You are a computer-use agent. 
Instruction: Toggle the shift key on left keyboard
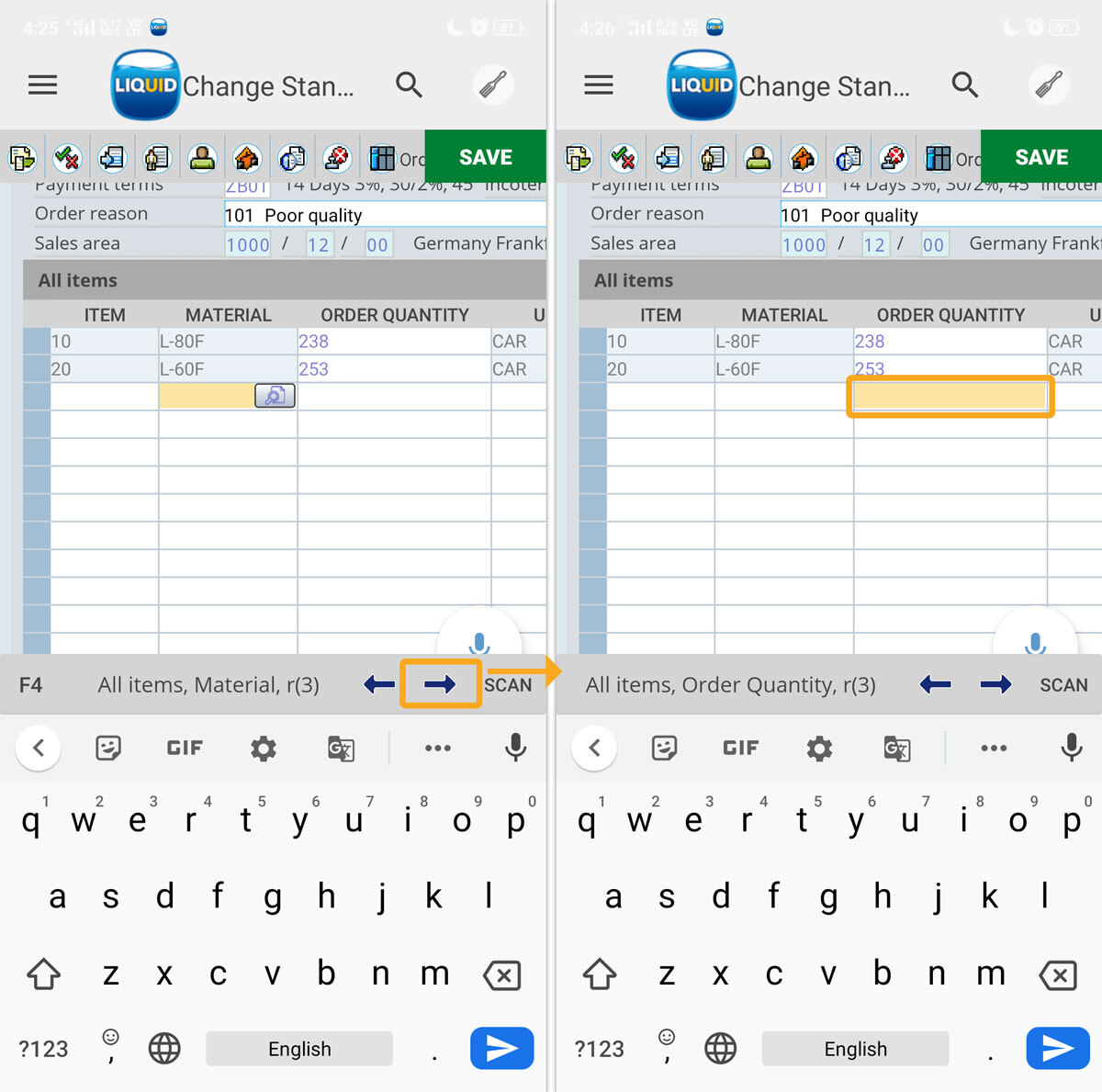43,974
